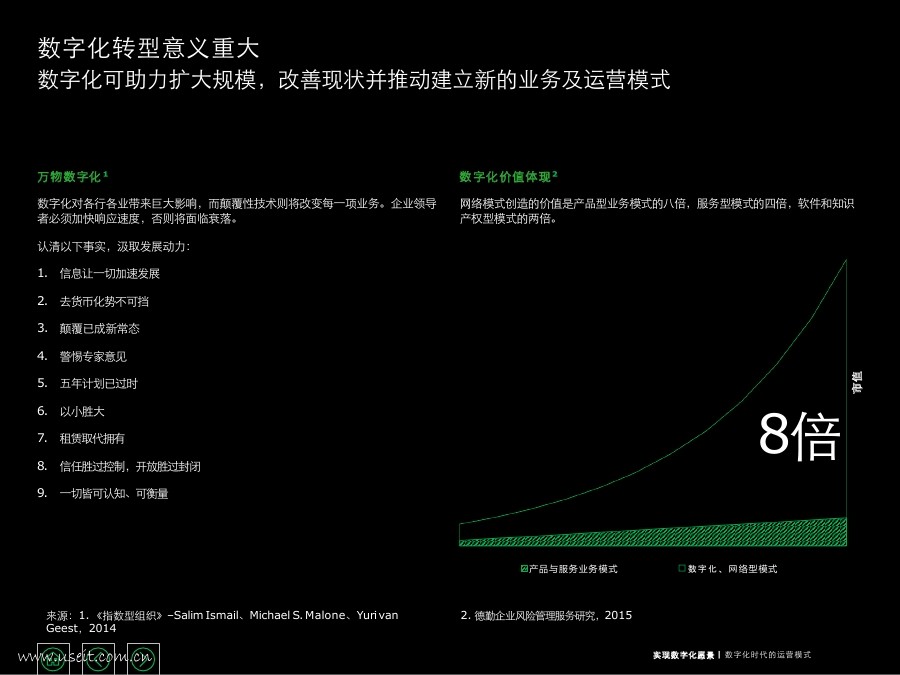Go to the previous slide arrow
The image size is (900, 675).
click(99, 660)
